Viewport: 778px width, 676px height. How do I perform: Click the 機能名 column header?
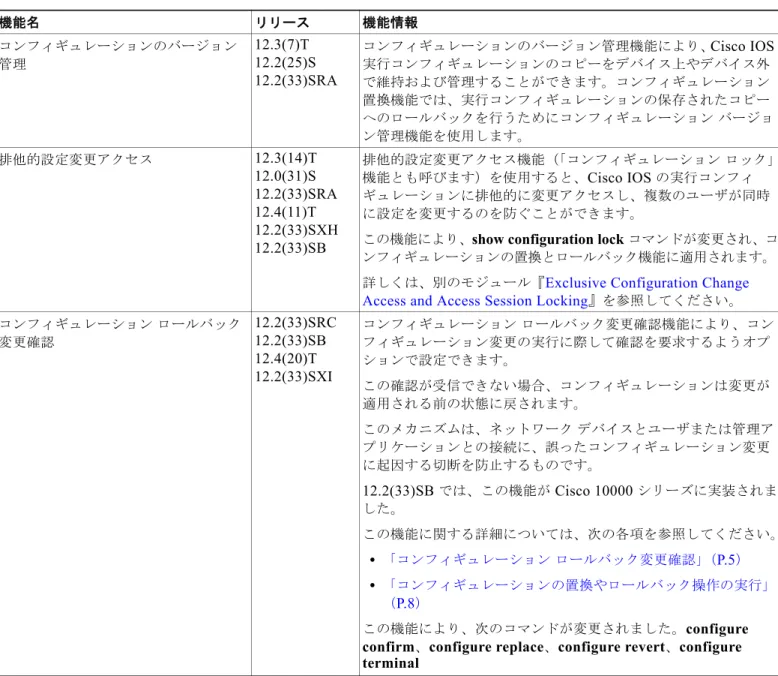(19, 22)
